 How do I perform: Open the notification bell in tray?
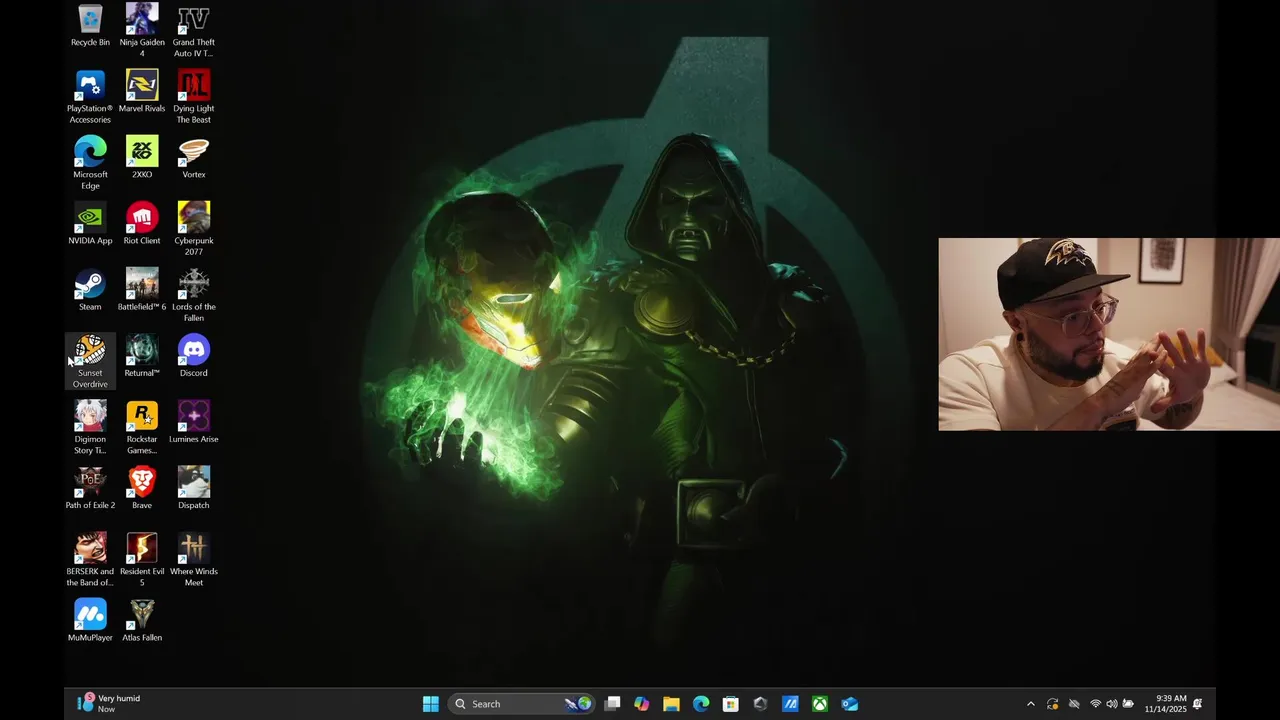(x=1198, y=704)
